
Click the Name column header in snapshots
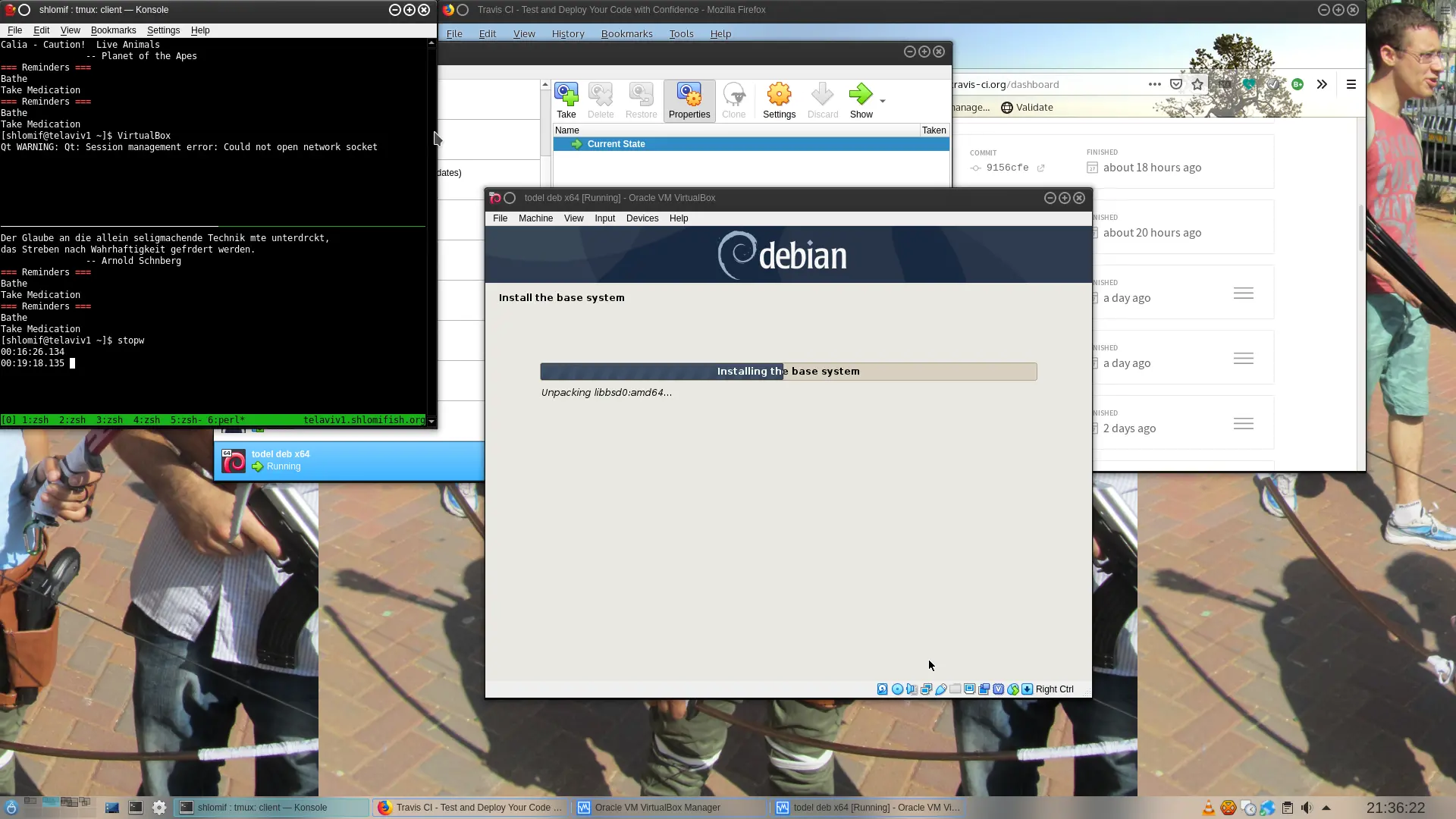(736, 130)
